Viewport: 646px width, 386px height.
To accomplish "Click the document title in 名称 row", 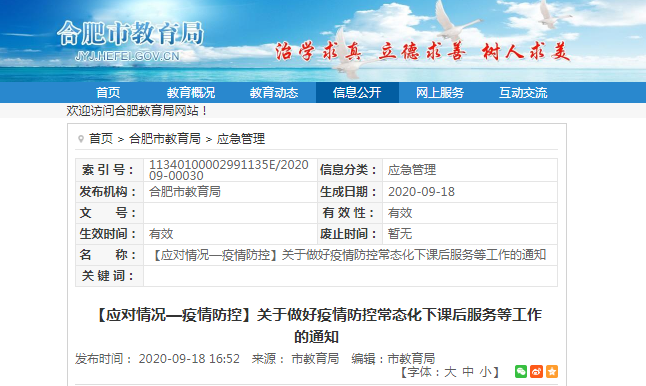I will 349,255.
